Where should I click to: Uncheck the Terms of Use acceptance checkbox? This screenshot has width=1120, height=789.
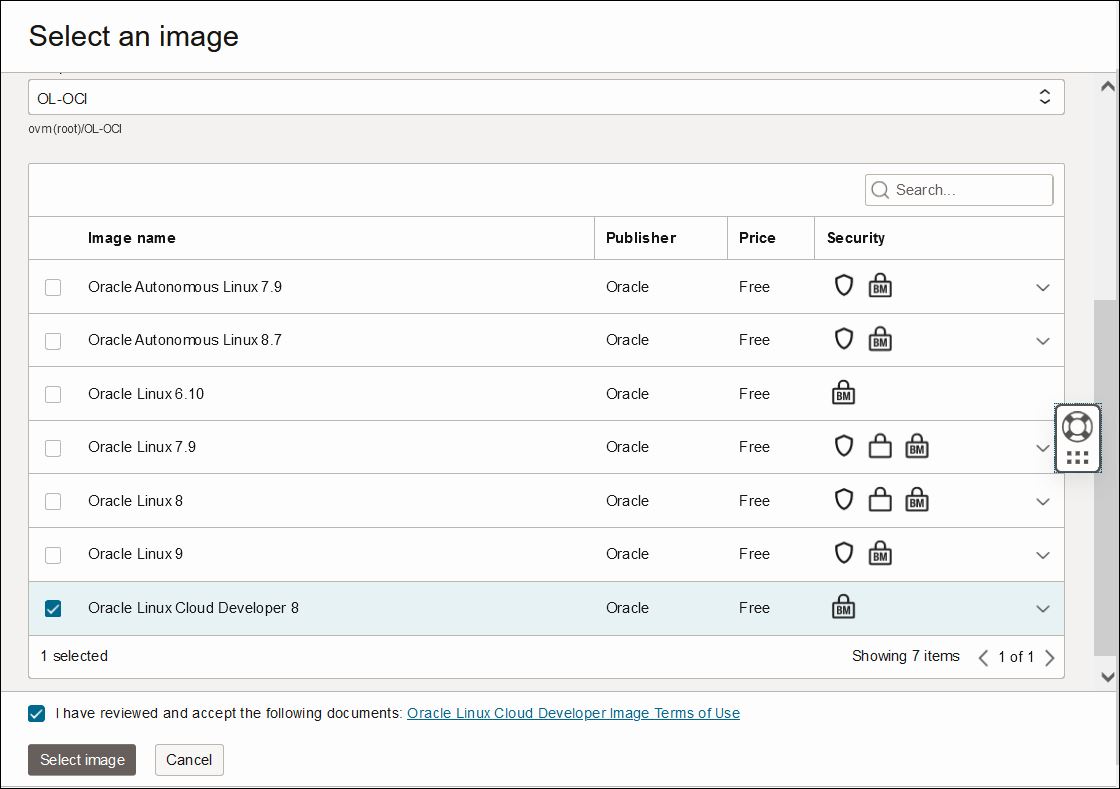(x=37, y=713)
